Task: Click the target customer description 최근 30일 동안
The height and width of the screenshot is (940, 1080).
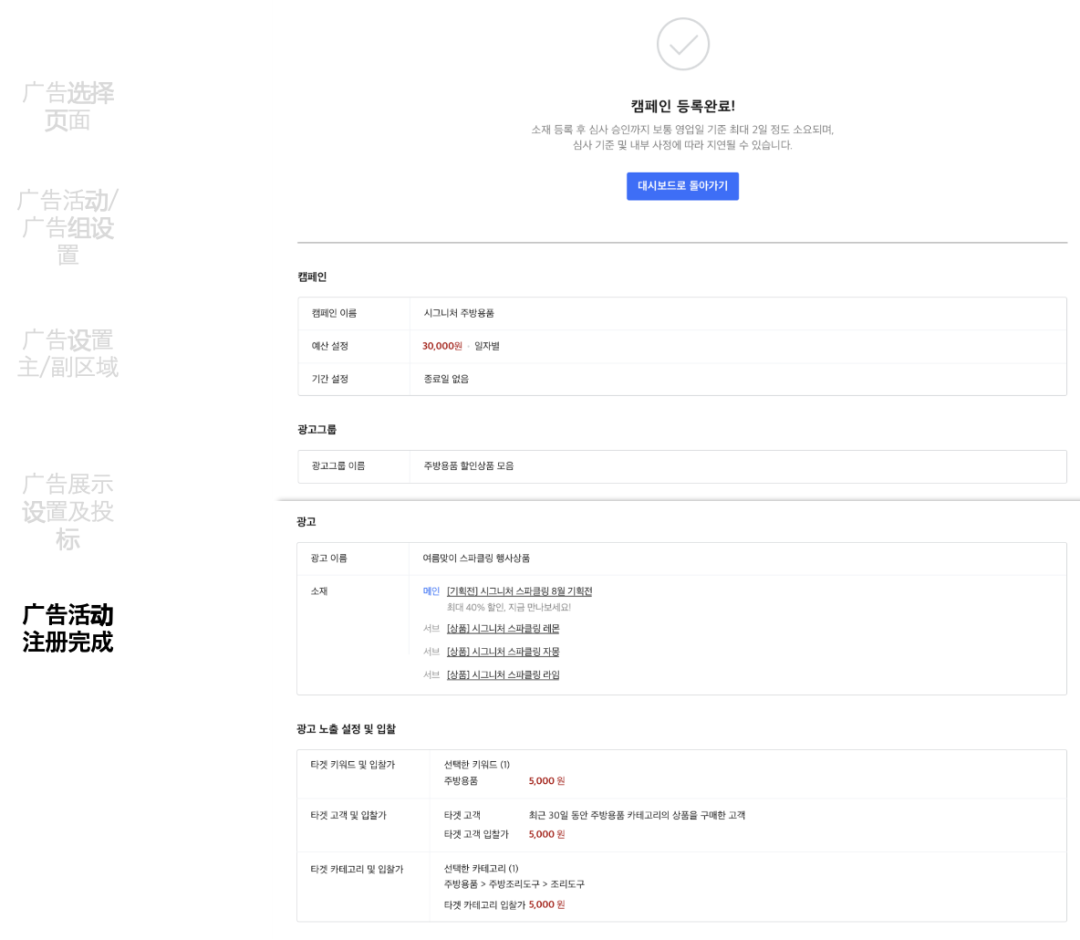Action: 637,815
